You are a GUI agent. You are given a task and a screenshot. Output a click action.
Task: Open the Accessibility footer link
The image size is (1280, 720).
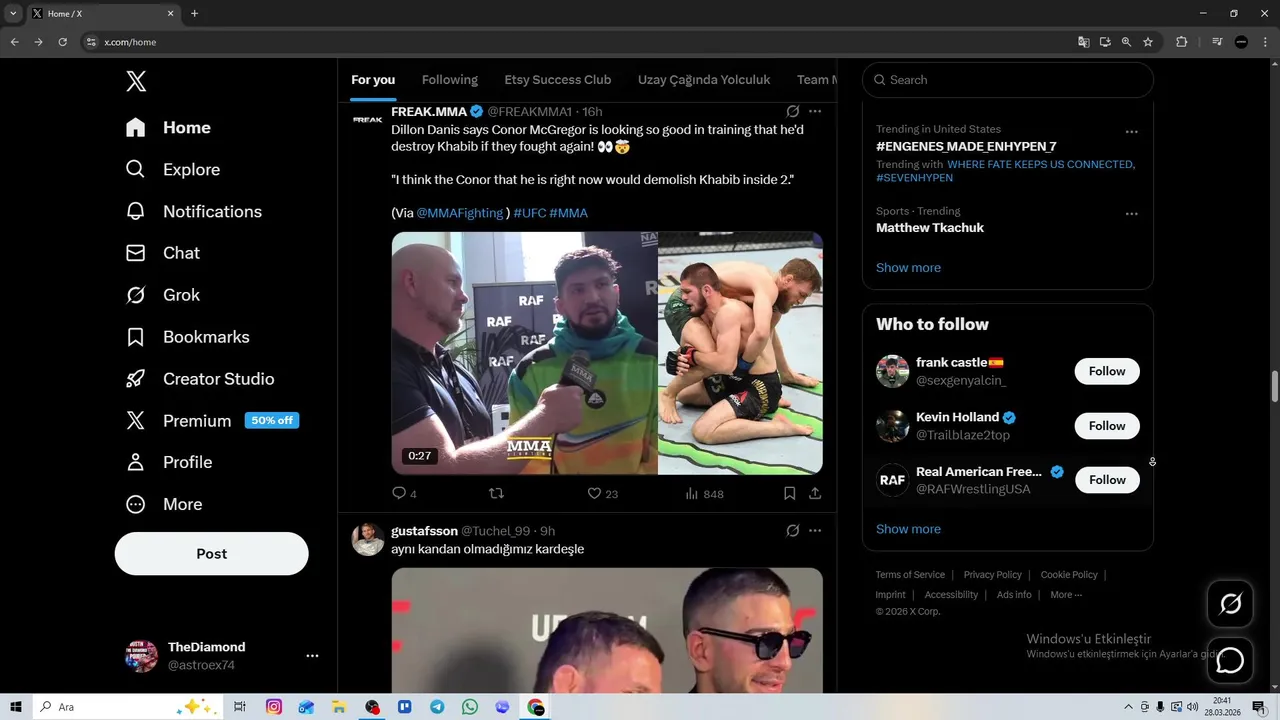tap(951, 595)
